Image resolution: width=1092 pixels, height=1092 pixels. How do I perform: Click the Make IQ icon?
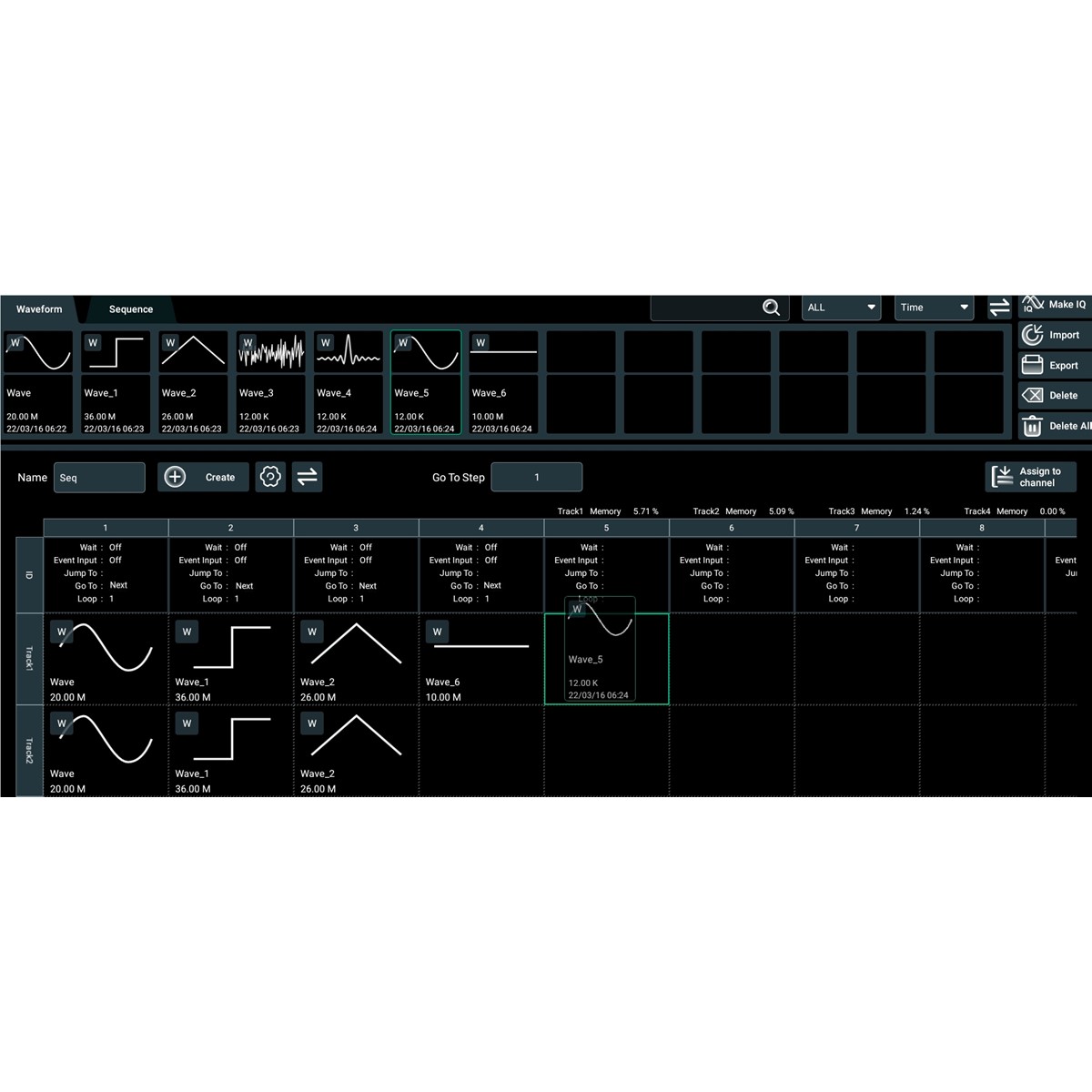coord(1032,304)
